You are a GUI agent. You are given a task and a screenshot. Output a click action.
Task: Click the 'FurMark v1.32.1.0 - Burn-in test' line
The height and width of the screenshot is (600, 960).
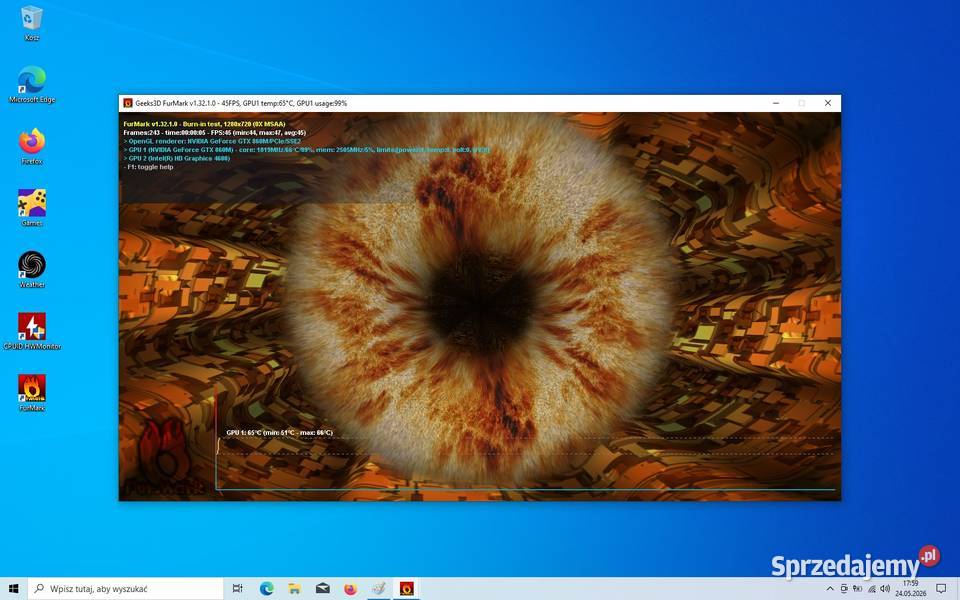coord(204,124)
